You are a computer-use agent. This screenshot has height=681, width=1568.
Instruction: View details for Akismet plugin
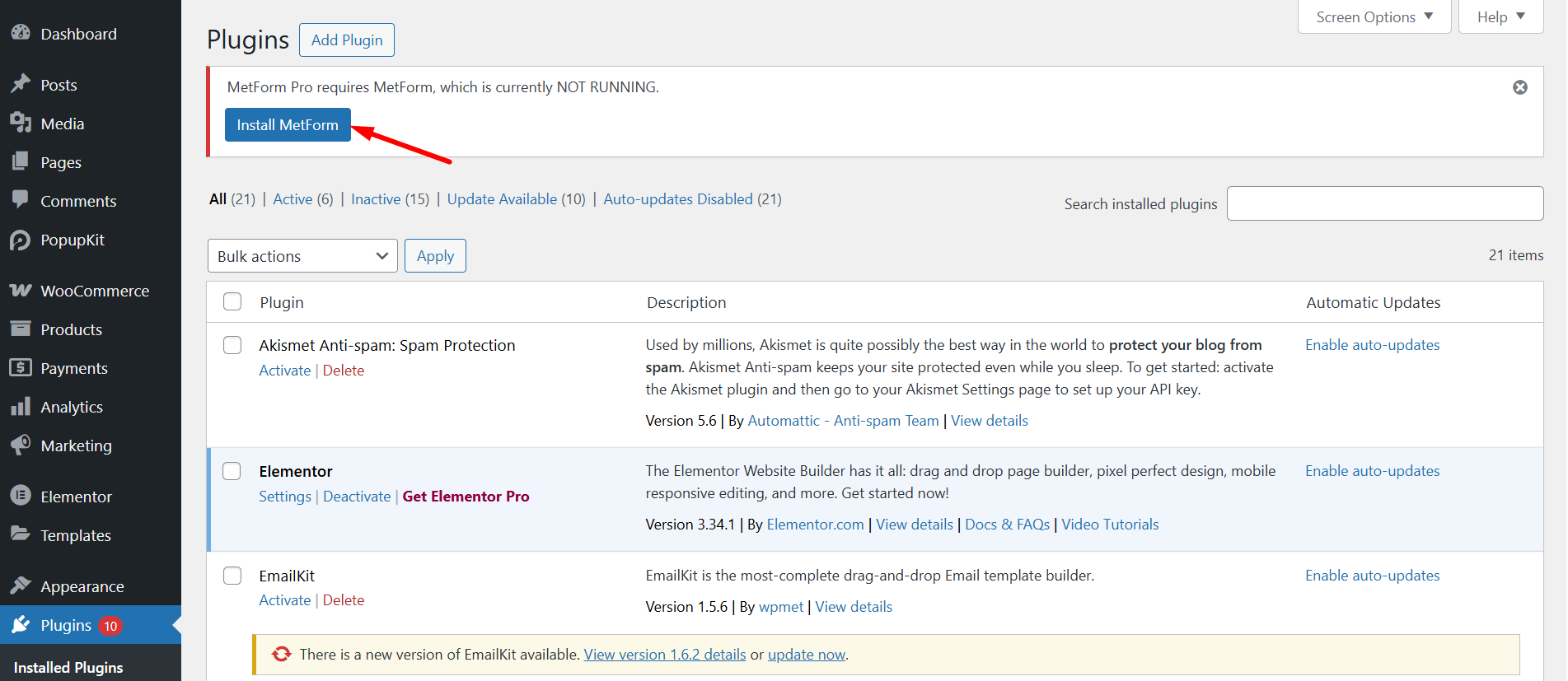coord(990,421)
